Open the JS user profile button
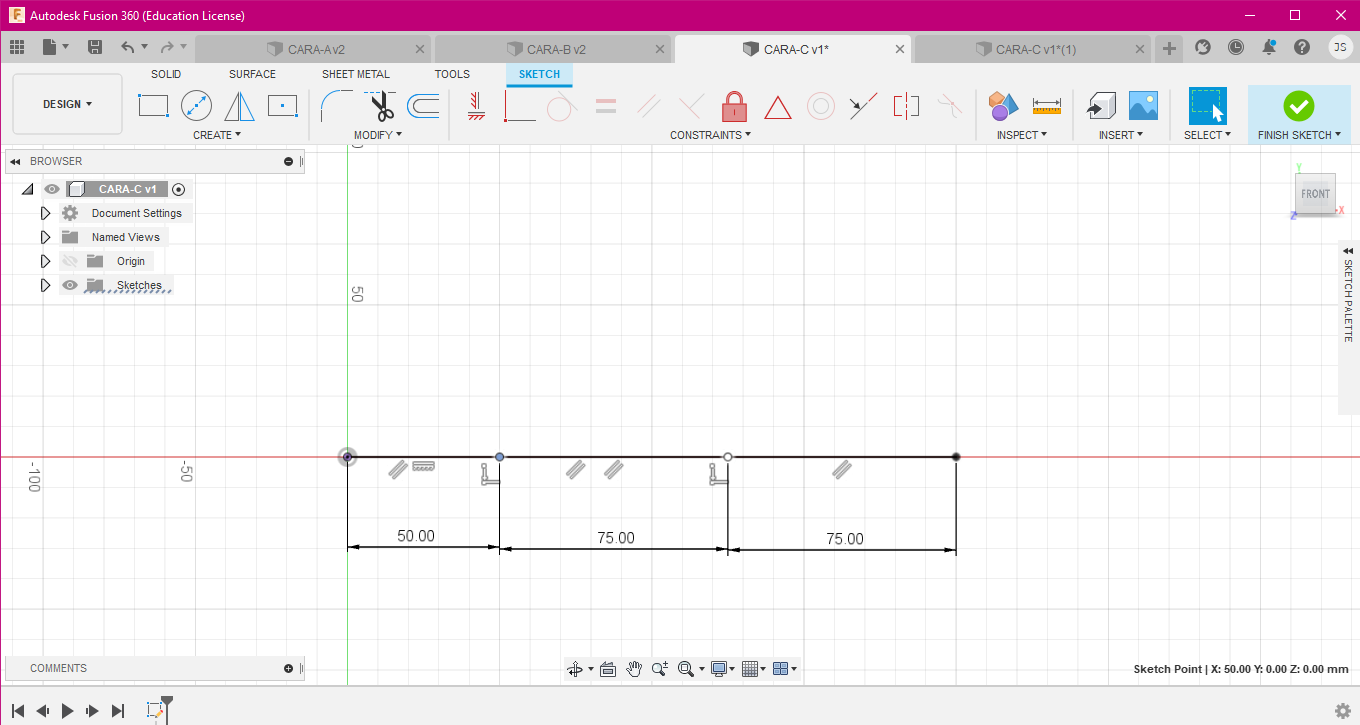The height and width of the screenshot is (725, 1360). [x=1340, y=47]
